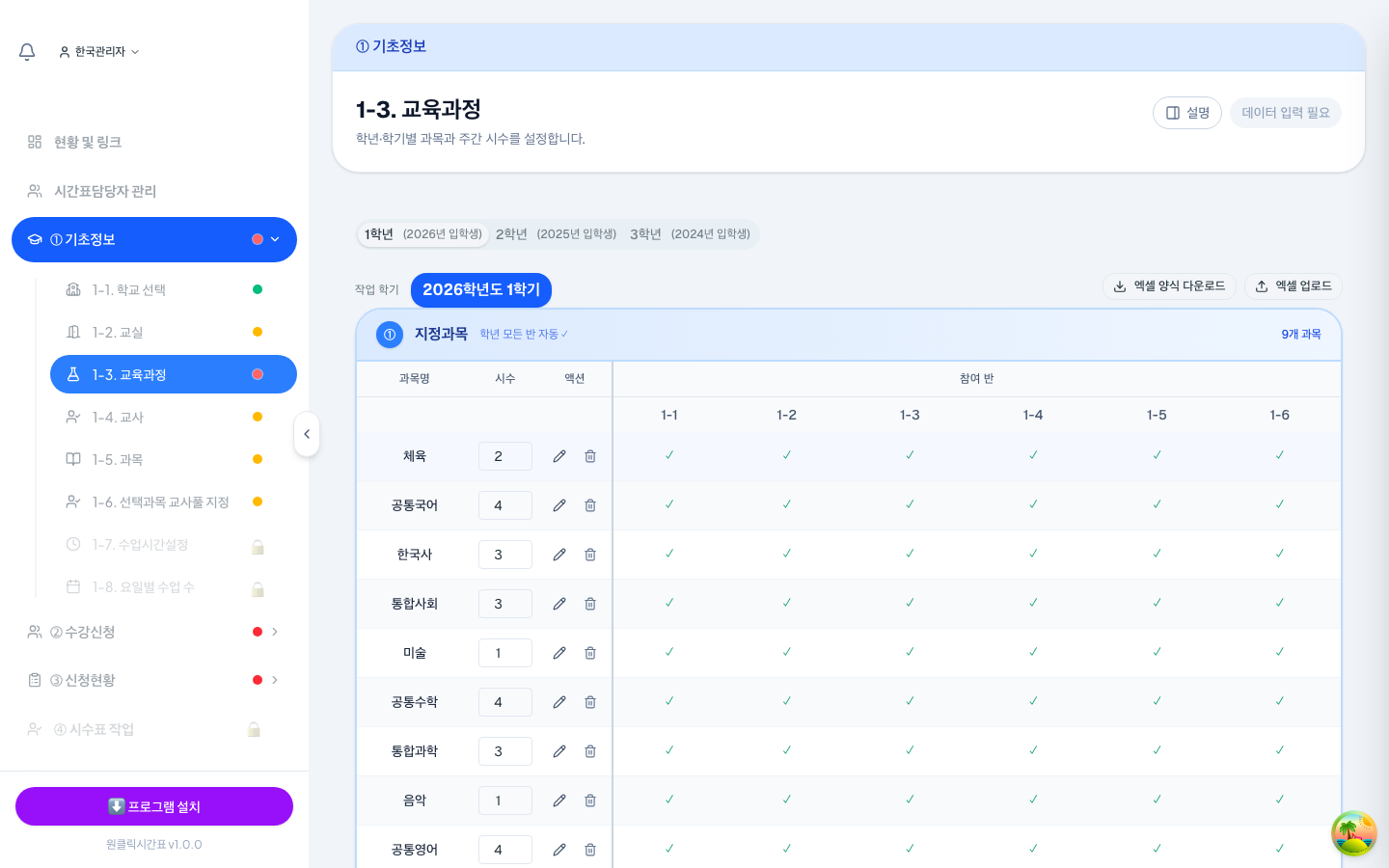Image resolution: width=1389 pixels, height=868 pixels.
Task: Select the 2026학년도 1학기 semester pill
Action: [x=481, y=290]
